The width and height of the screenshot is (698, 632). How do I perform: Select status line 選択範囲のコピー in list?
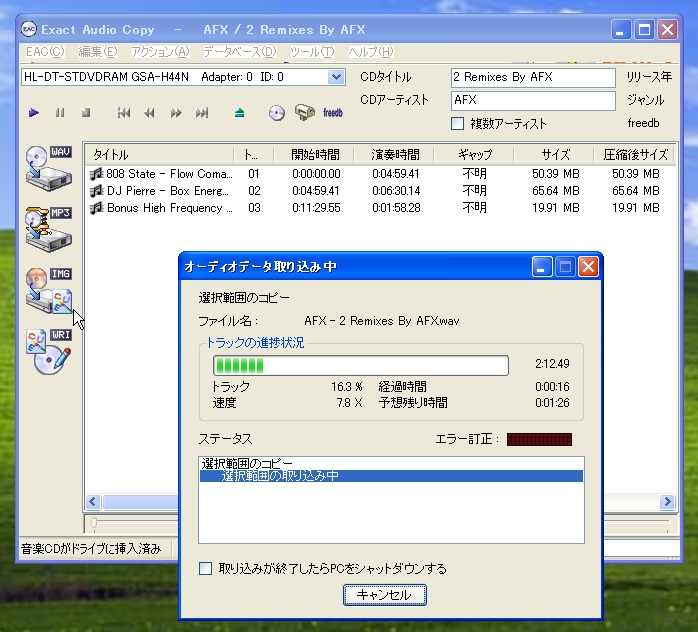[x=391, y=464]
